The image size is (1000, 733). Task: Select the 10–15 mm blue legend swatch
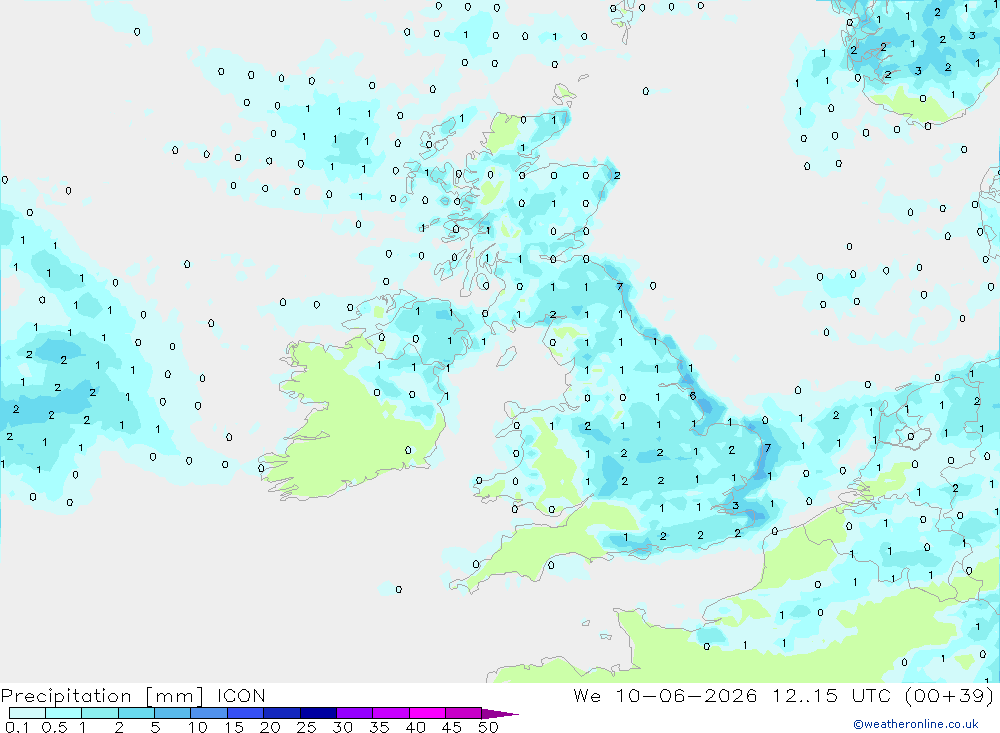[209, 713]
